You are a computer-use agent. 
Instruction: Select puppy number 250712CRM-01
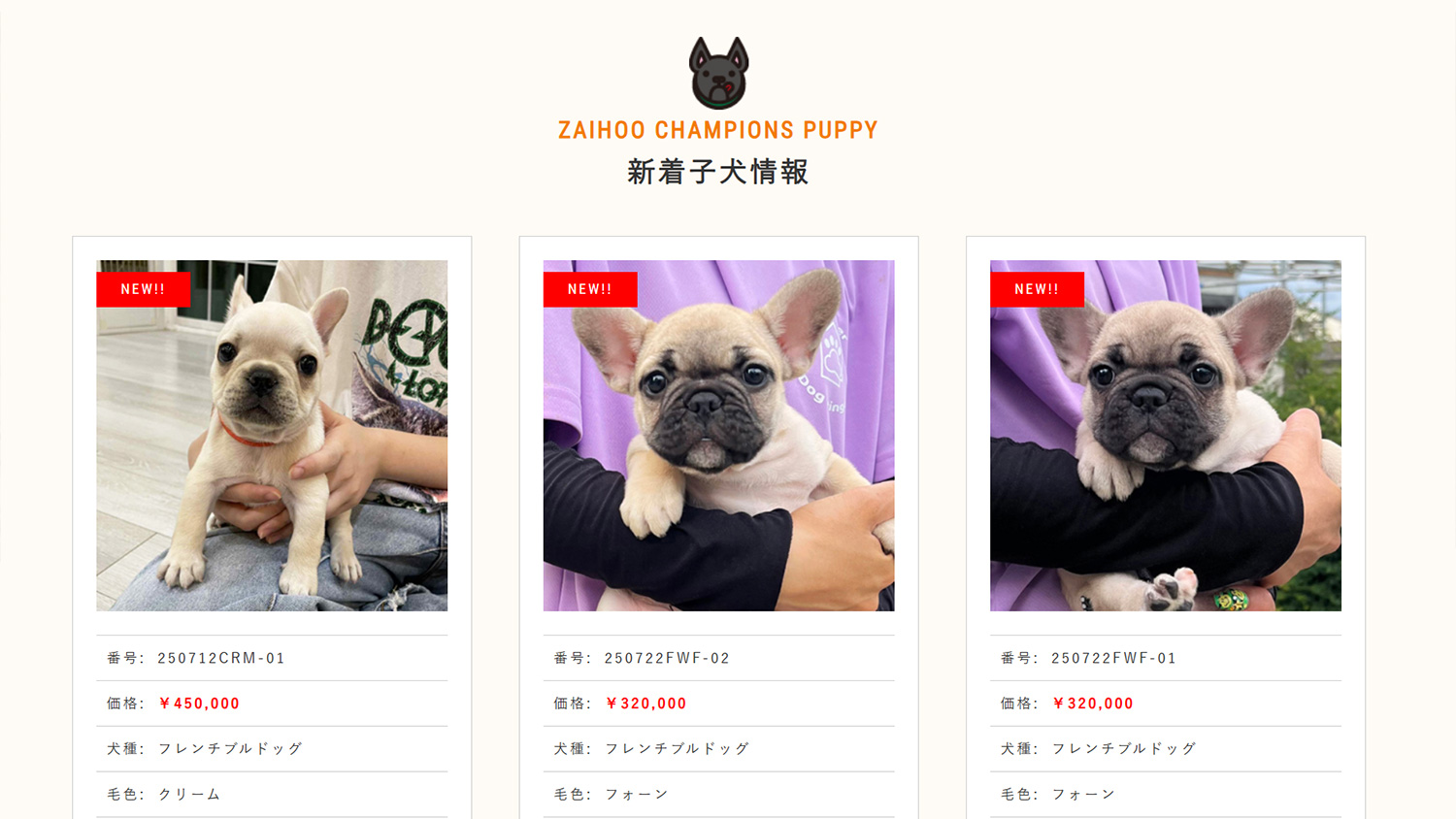click(221, 658)
